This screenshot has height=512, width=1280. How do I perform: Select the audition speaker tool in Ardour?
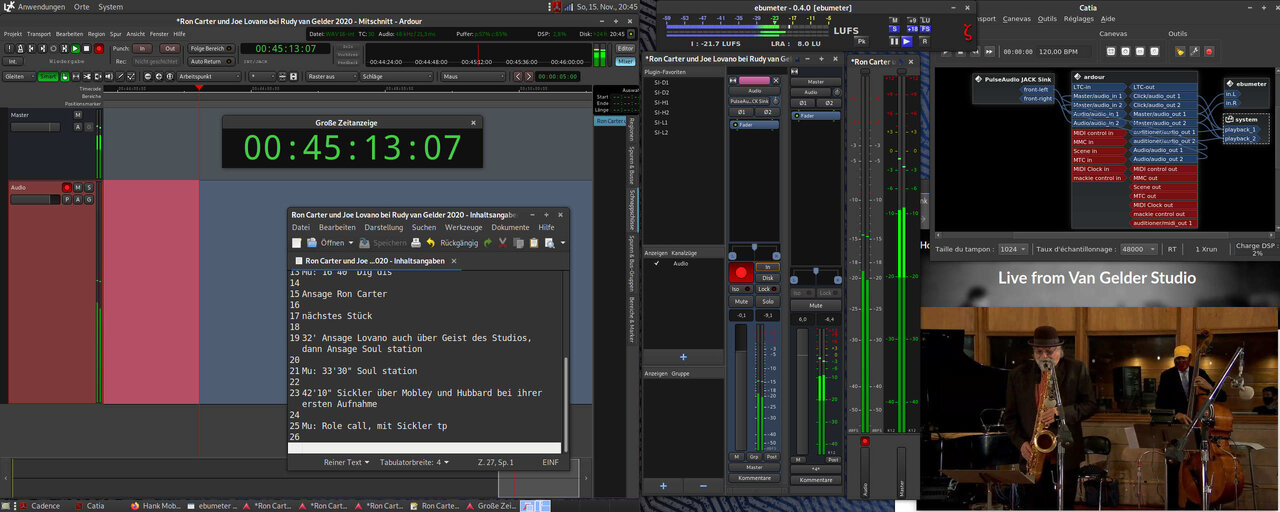tap(108, 76)
